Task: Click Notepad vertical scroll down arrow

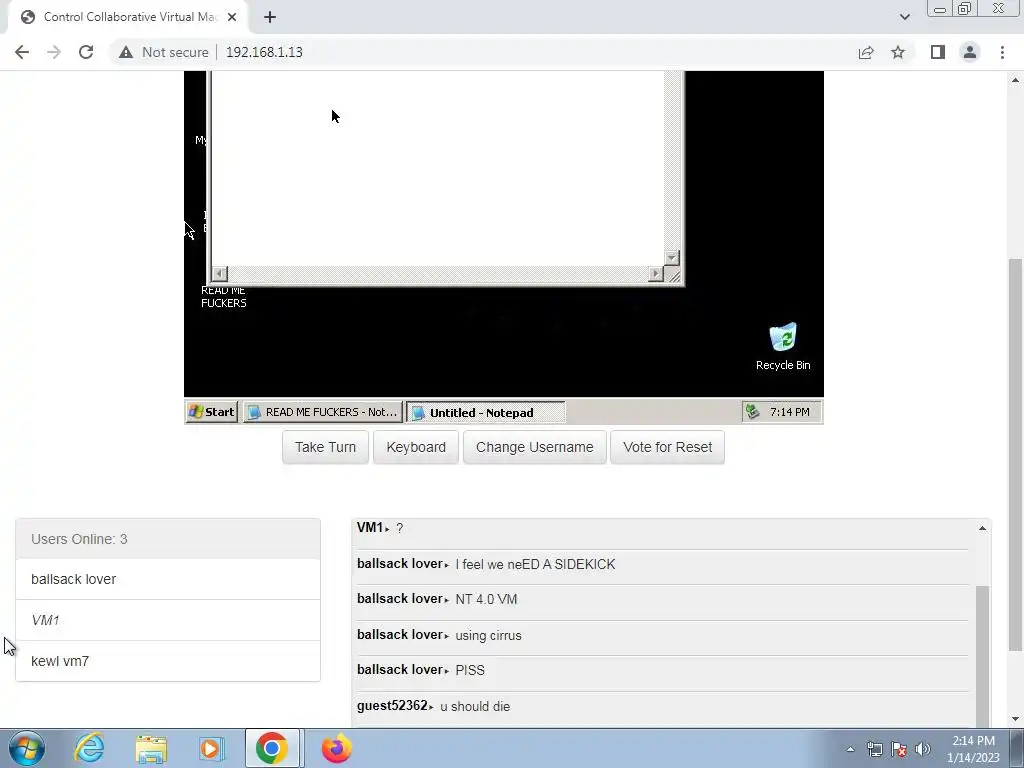Action: 672,258
